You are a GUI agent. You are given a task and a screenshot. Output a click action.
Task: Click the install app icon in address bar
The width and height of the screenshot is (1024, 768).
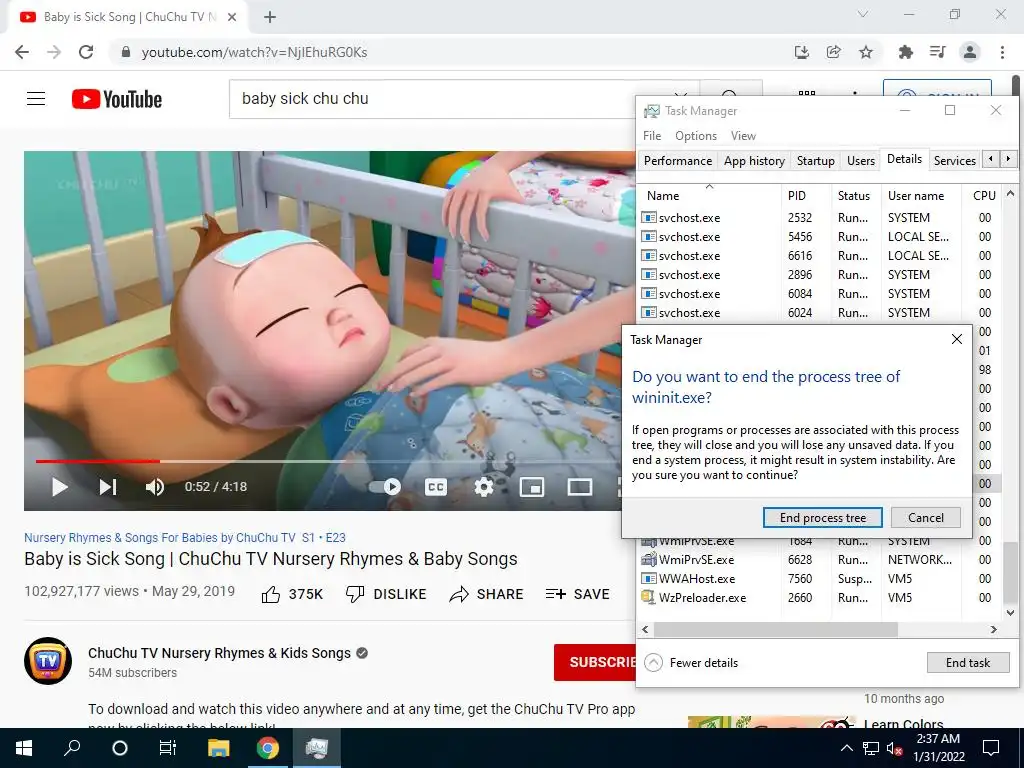(x=801, y=52)
